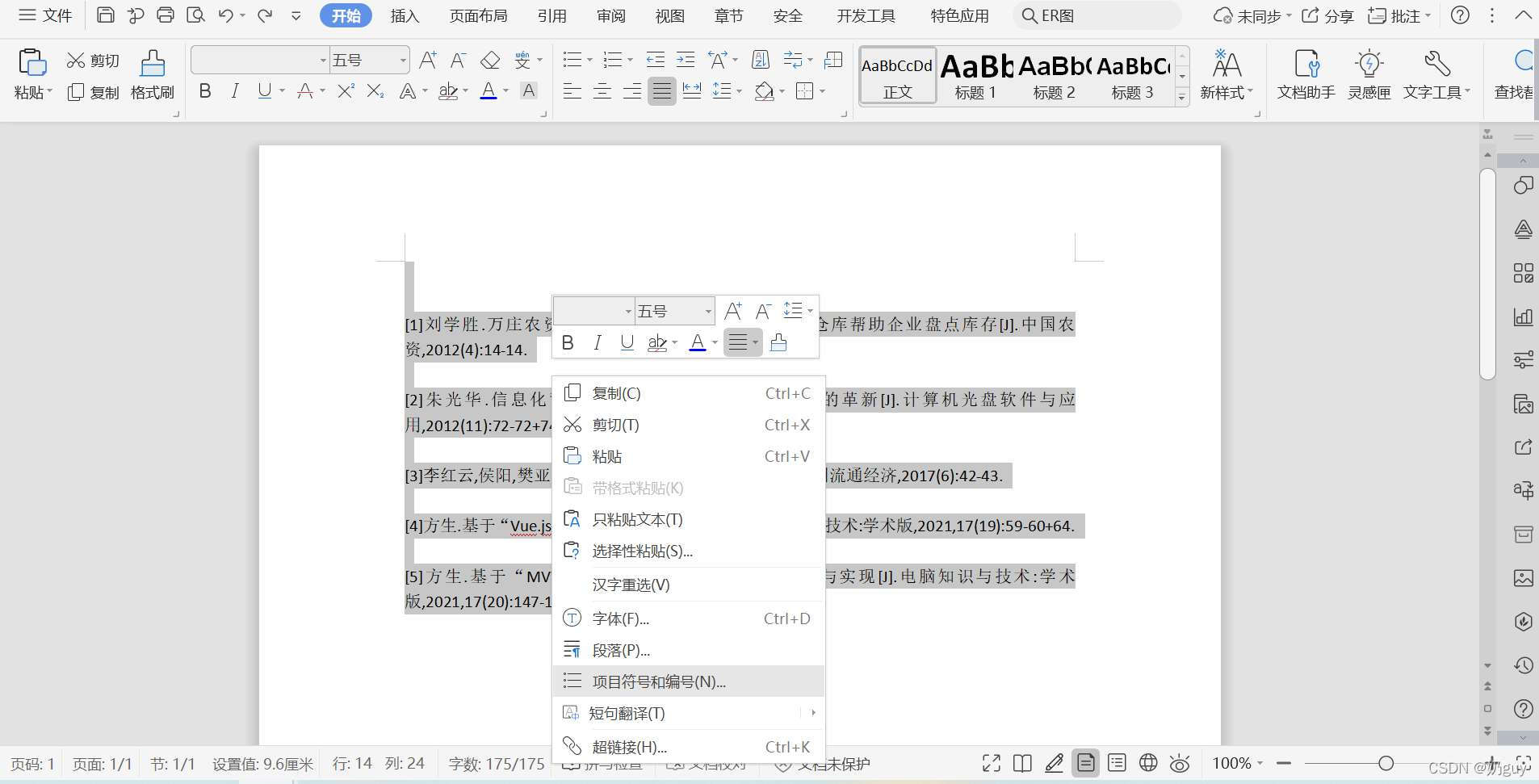Decrease paragraph indent in ribbon
The width and height of the screenshot is (1539, 784).
[x=655, y=60]
